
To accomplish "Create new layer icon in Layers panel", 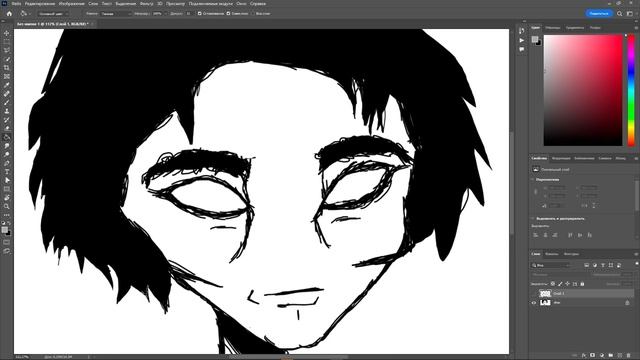I will (x=620, y=356).
